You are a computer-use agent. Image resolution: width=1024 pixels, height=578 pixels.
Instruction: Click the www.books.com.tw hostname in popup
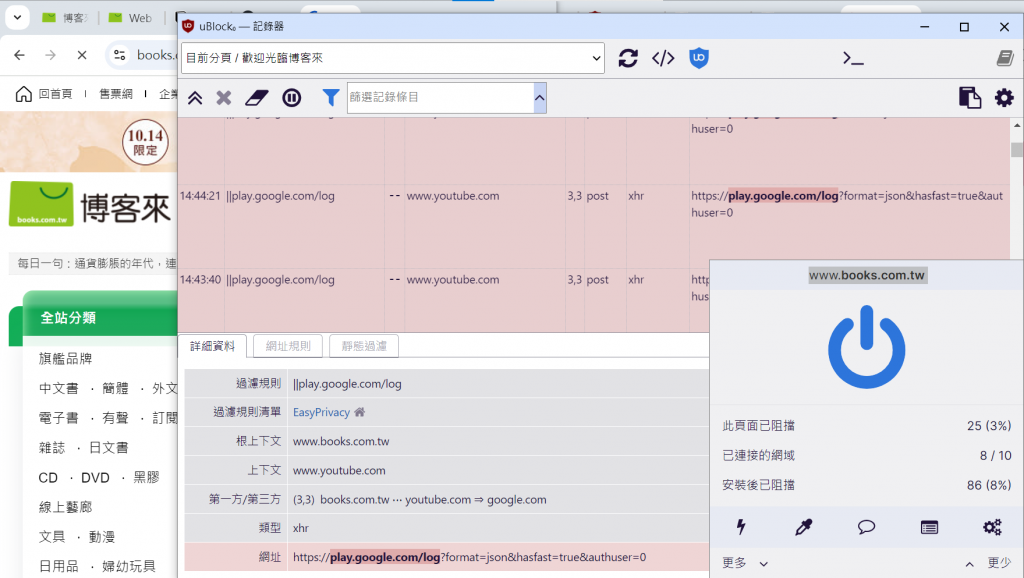click(867, 276)
